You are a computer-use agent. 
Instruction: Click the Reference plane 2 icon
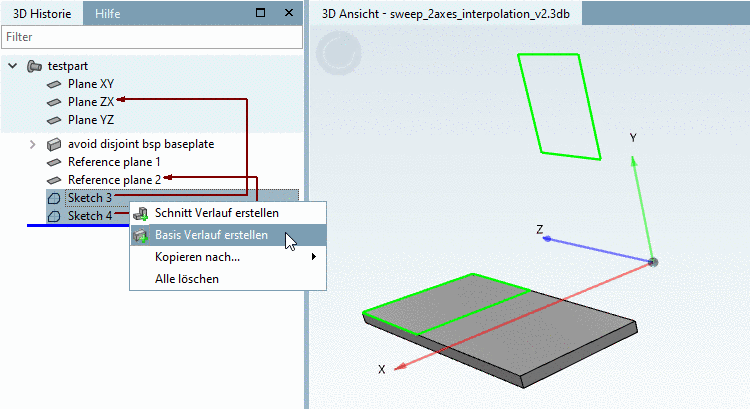pyautogui.click(x=54, y=180)
